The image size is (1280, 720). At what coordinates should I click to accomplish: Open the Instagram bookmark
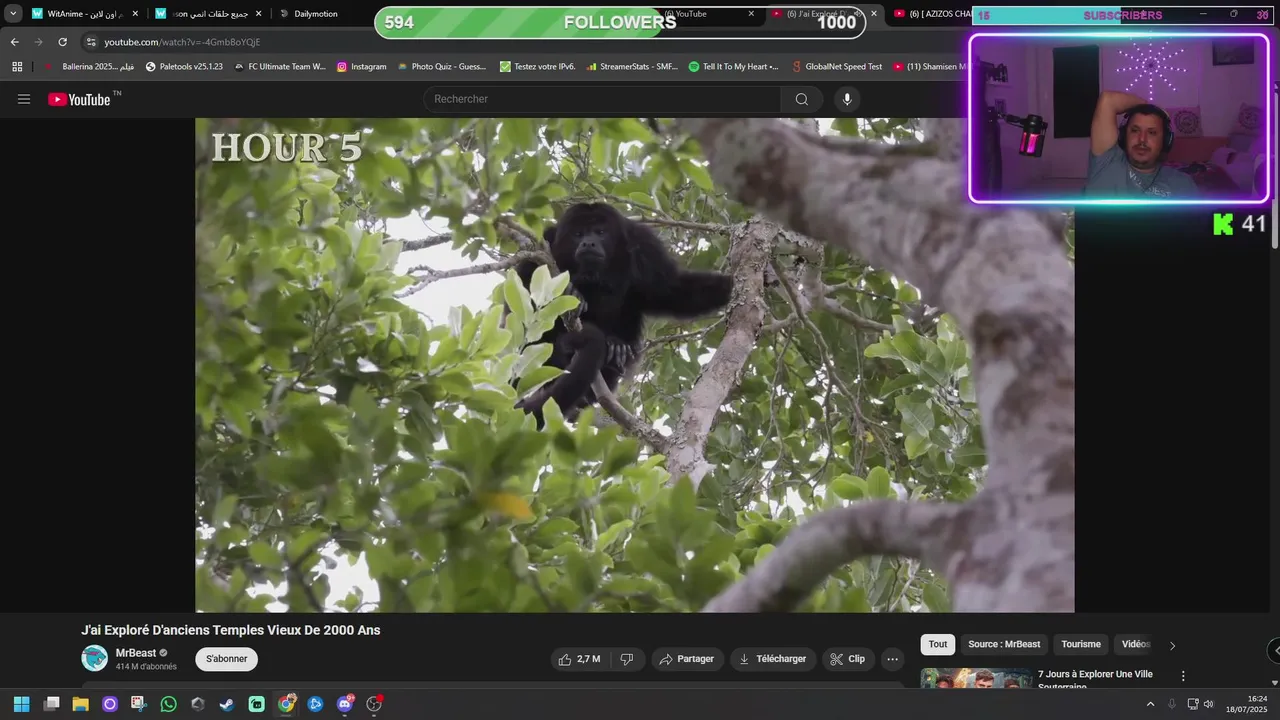point(361,66)
